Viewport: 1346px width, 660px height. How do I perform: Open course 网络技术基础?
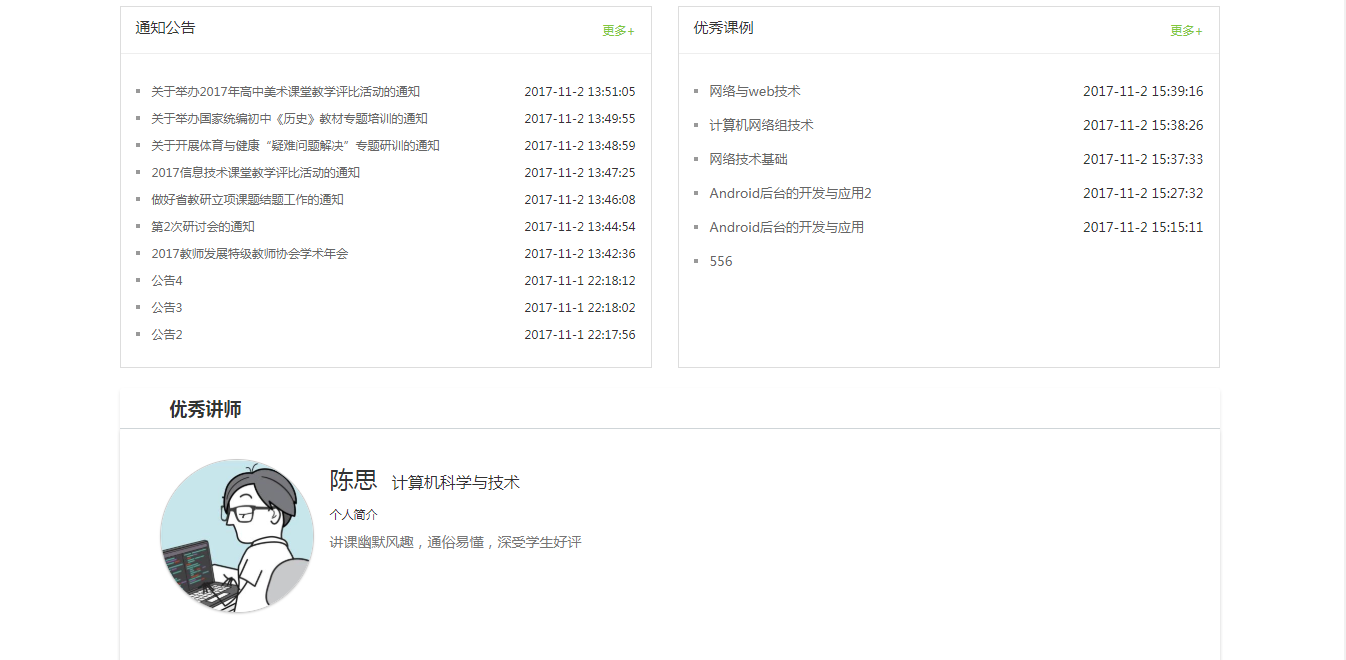click(x=748, y=160)
